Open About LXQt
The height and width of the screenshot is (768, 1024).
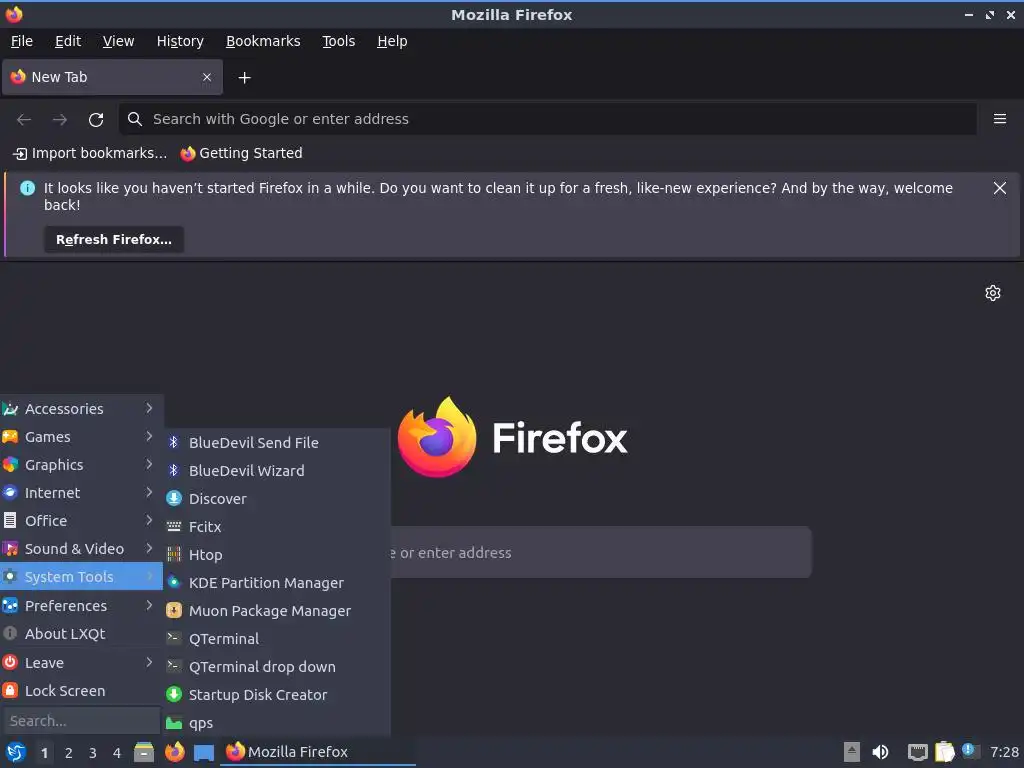tap(81, 634)
